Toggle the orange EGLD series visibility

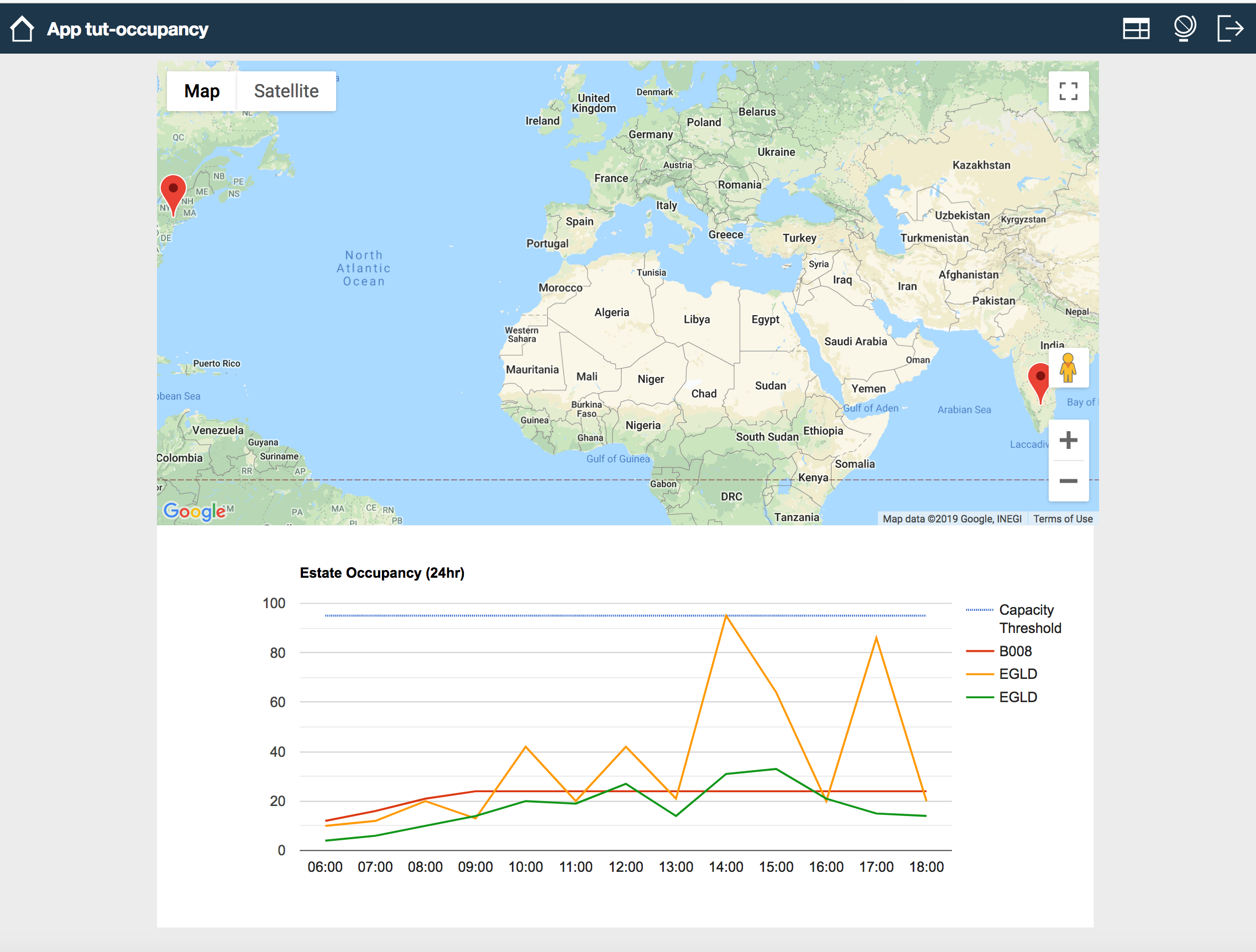click(1018, 674)
